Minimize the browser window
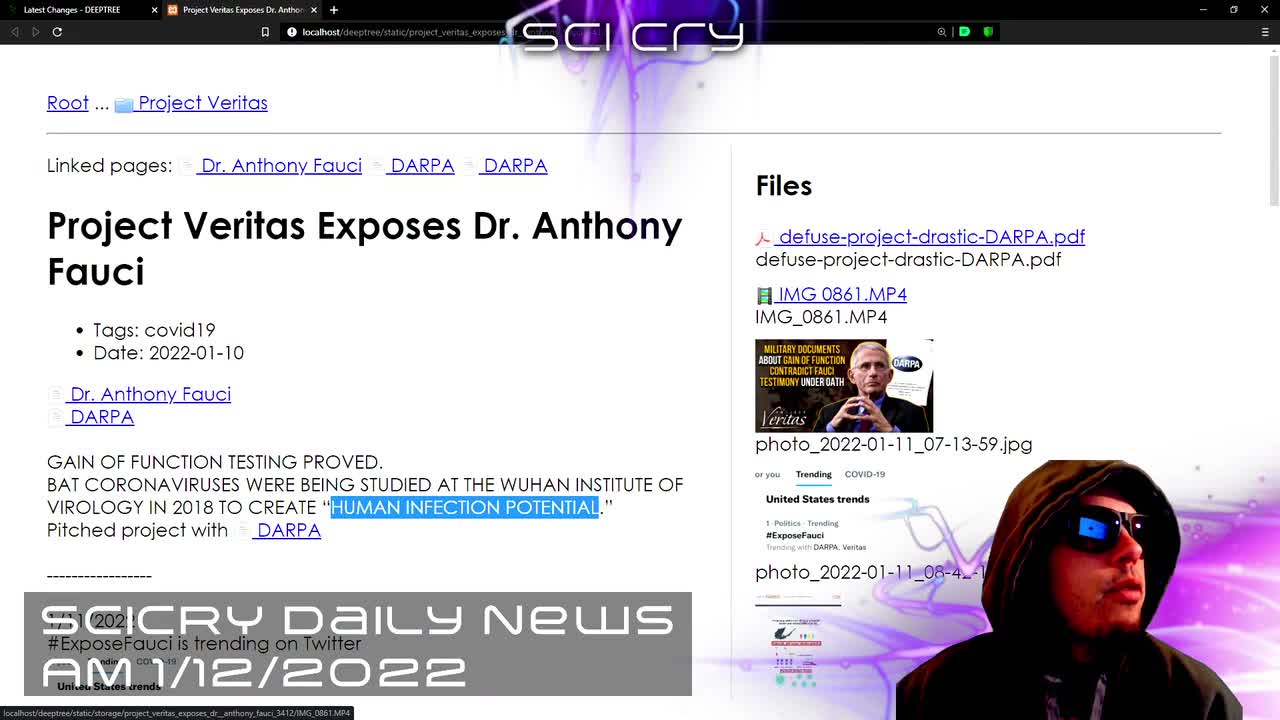The image size is (1280, 720). 1204,10
